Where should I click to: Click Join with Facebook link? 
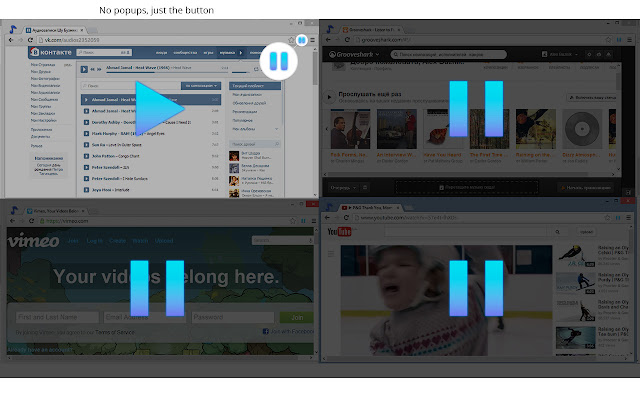(288, 331)
